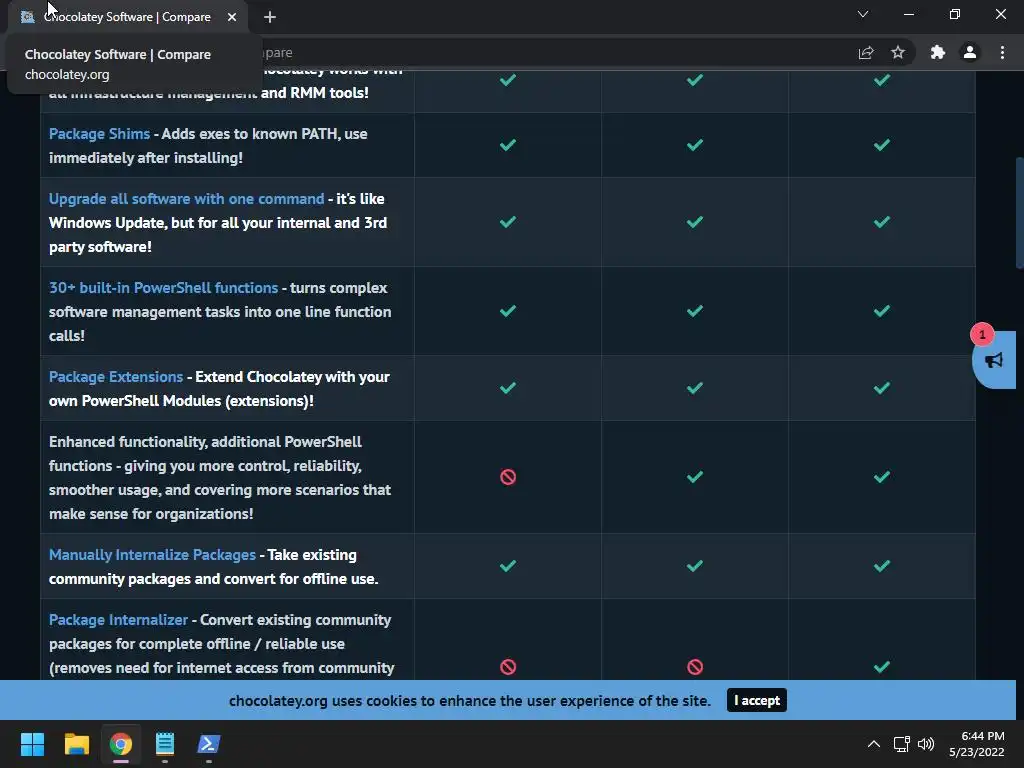Open tab search dropdown chevron
Viewport: 1024px width, 768px height.
[863, 14]
